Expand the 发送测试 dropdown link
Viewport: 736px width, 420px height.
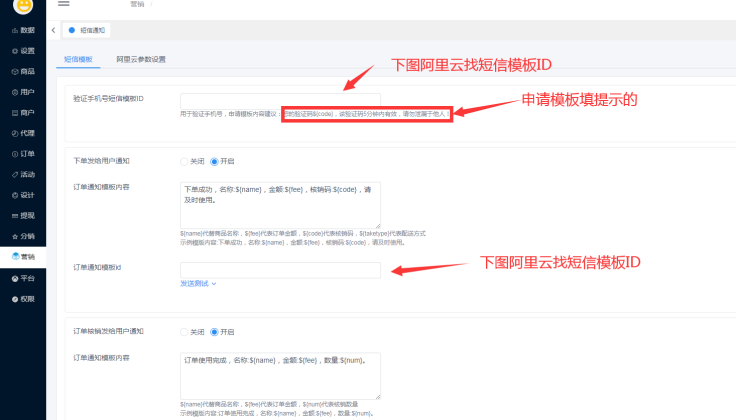point(198,283)
